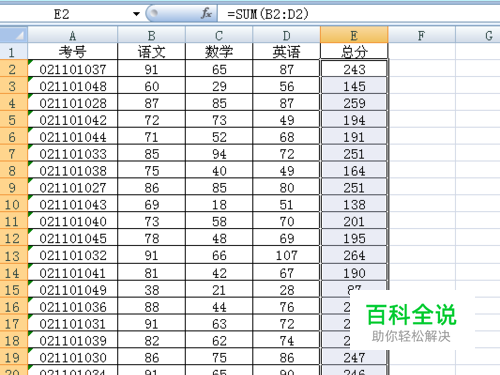Image resolution: width=500 pixels, height=375 pixels.
Task: Click cell with exam number 021101044
Action: pos(73,137)
